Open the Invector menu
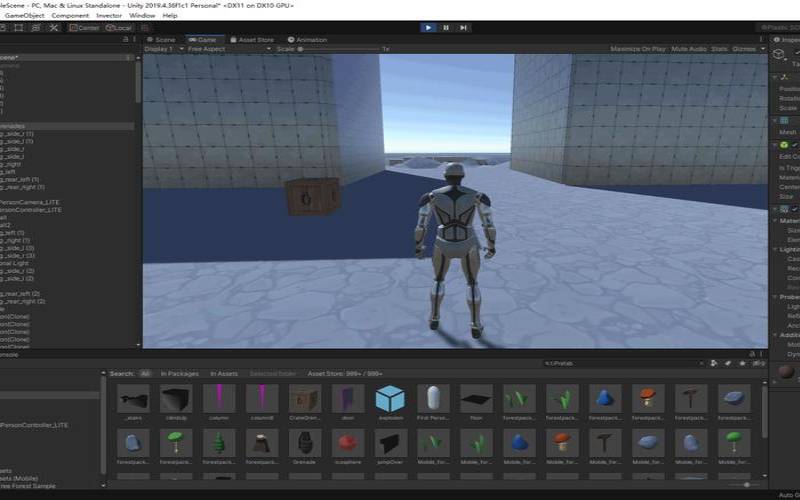The height and width of the screenshot is (500, 800). [109, 16]
